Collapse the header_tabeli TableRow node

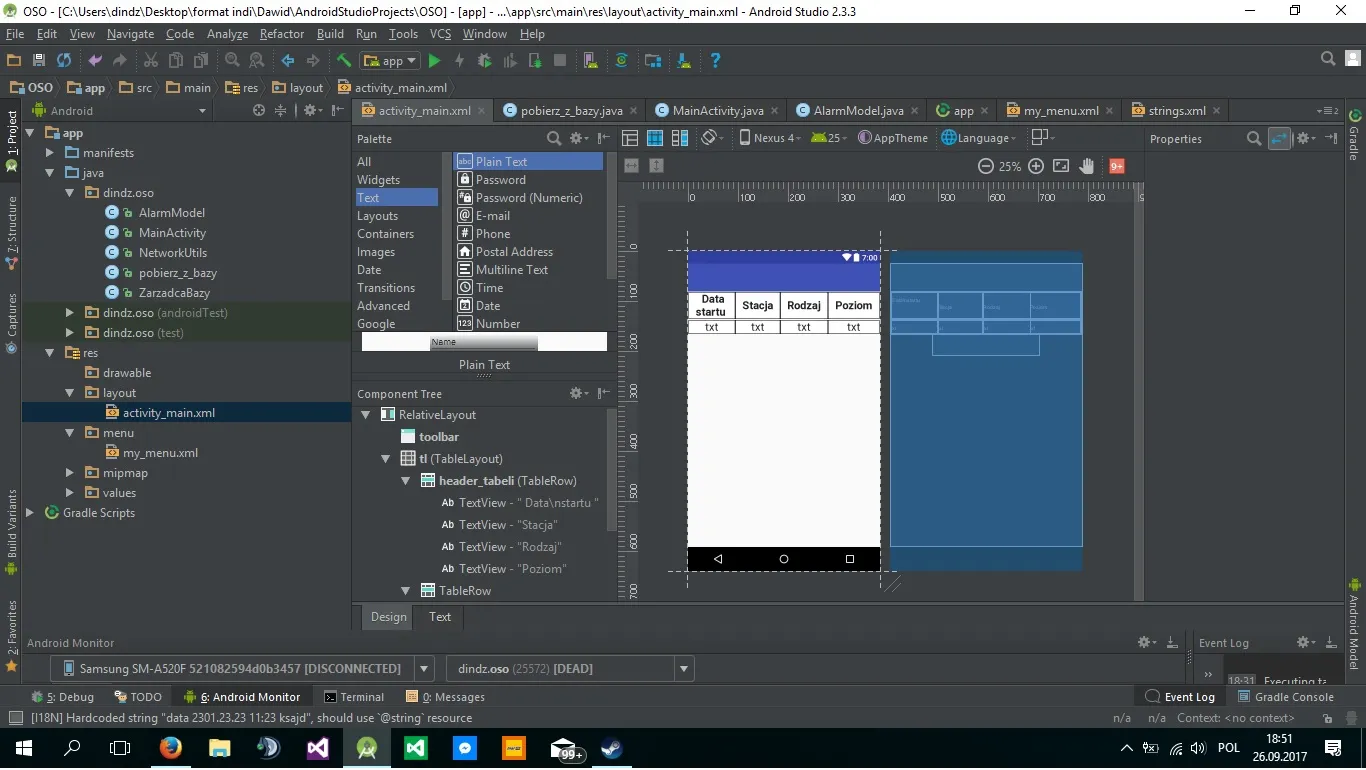pyautogui.click(x=406, y=481)
